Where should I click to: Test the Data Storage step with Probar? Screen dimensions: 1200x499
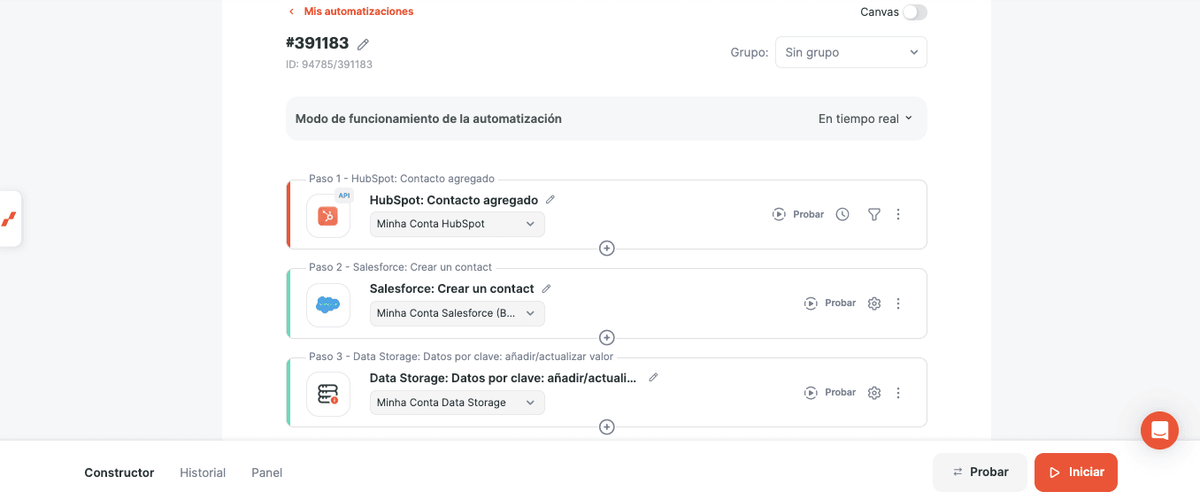830,392
